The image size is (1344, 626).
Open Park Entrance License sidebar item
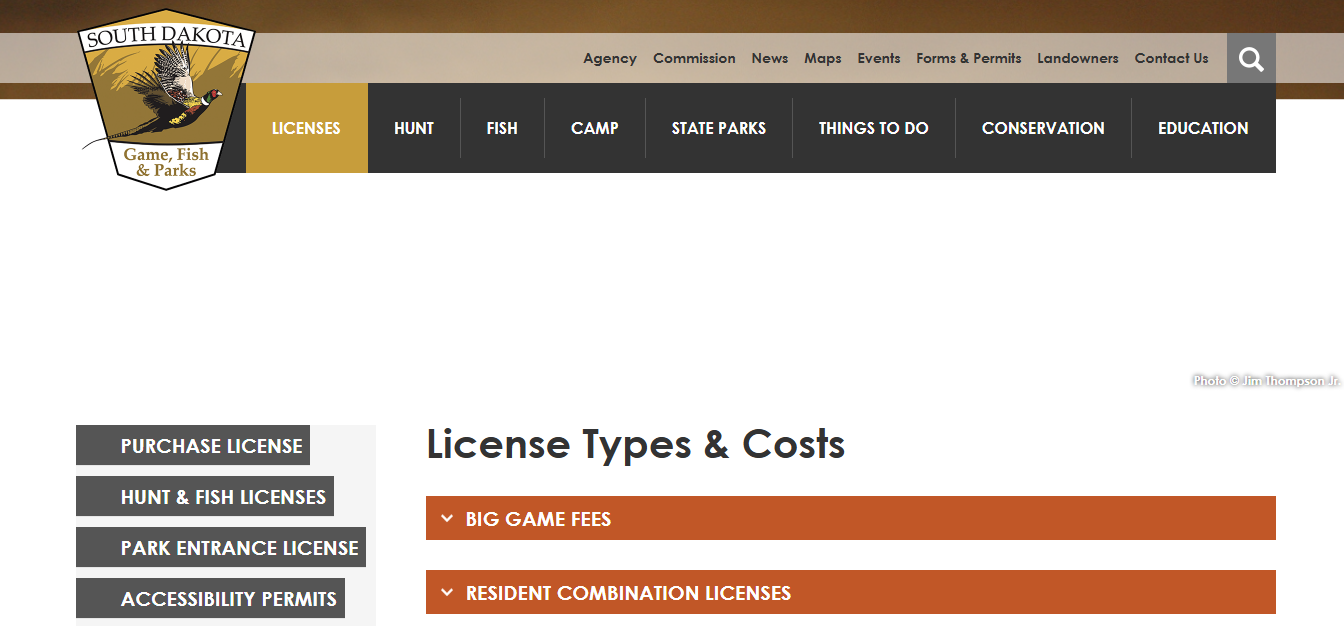[221, 548]
